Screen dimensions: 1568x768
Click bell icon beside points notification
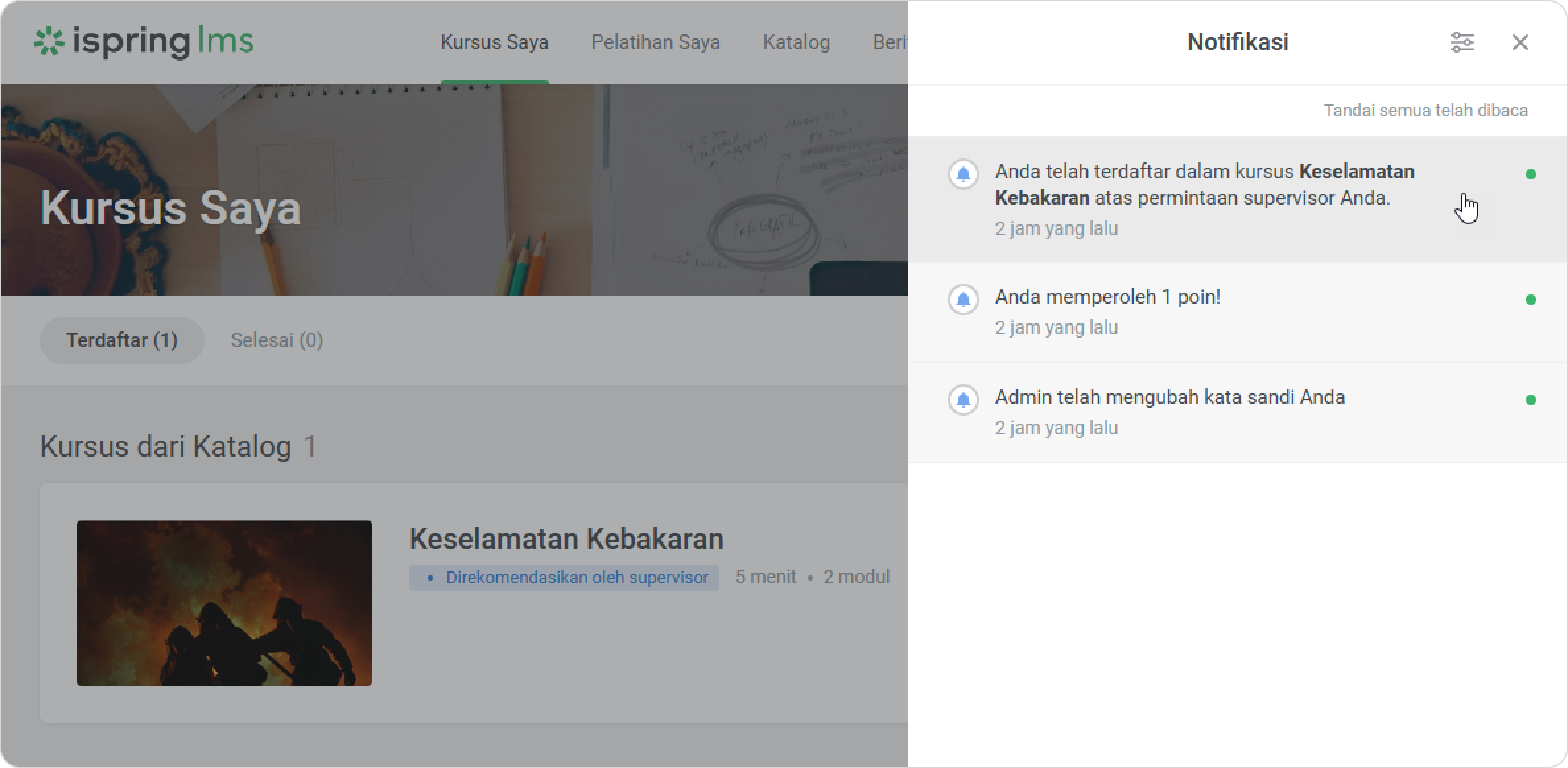(963, 300)
